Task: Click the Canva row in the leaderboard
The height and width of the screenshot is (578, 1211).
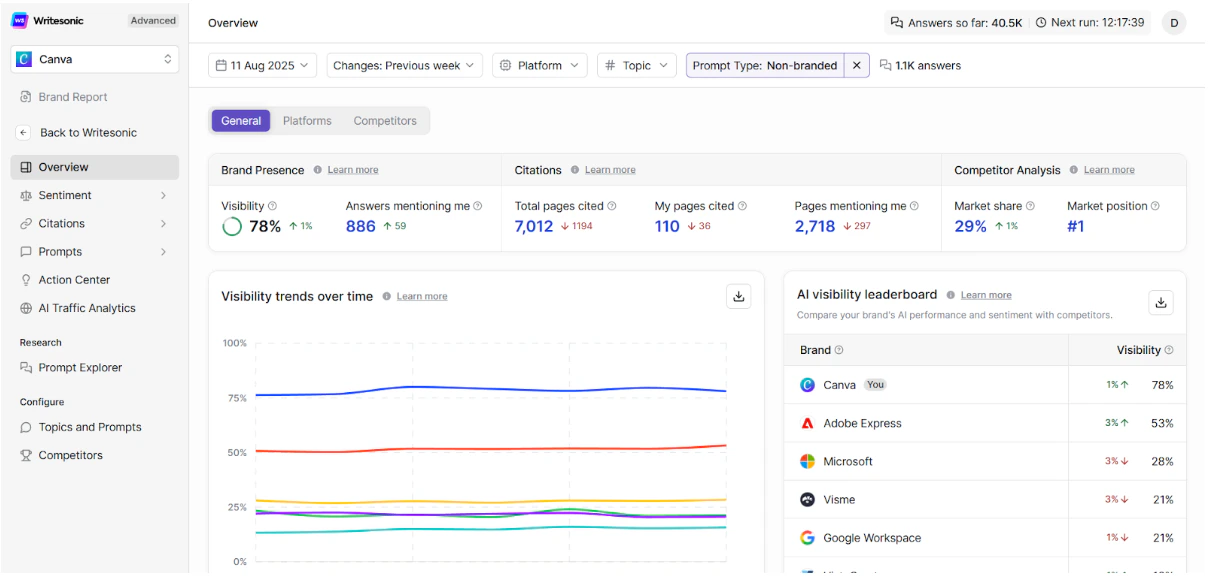Action: point(985,385)
